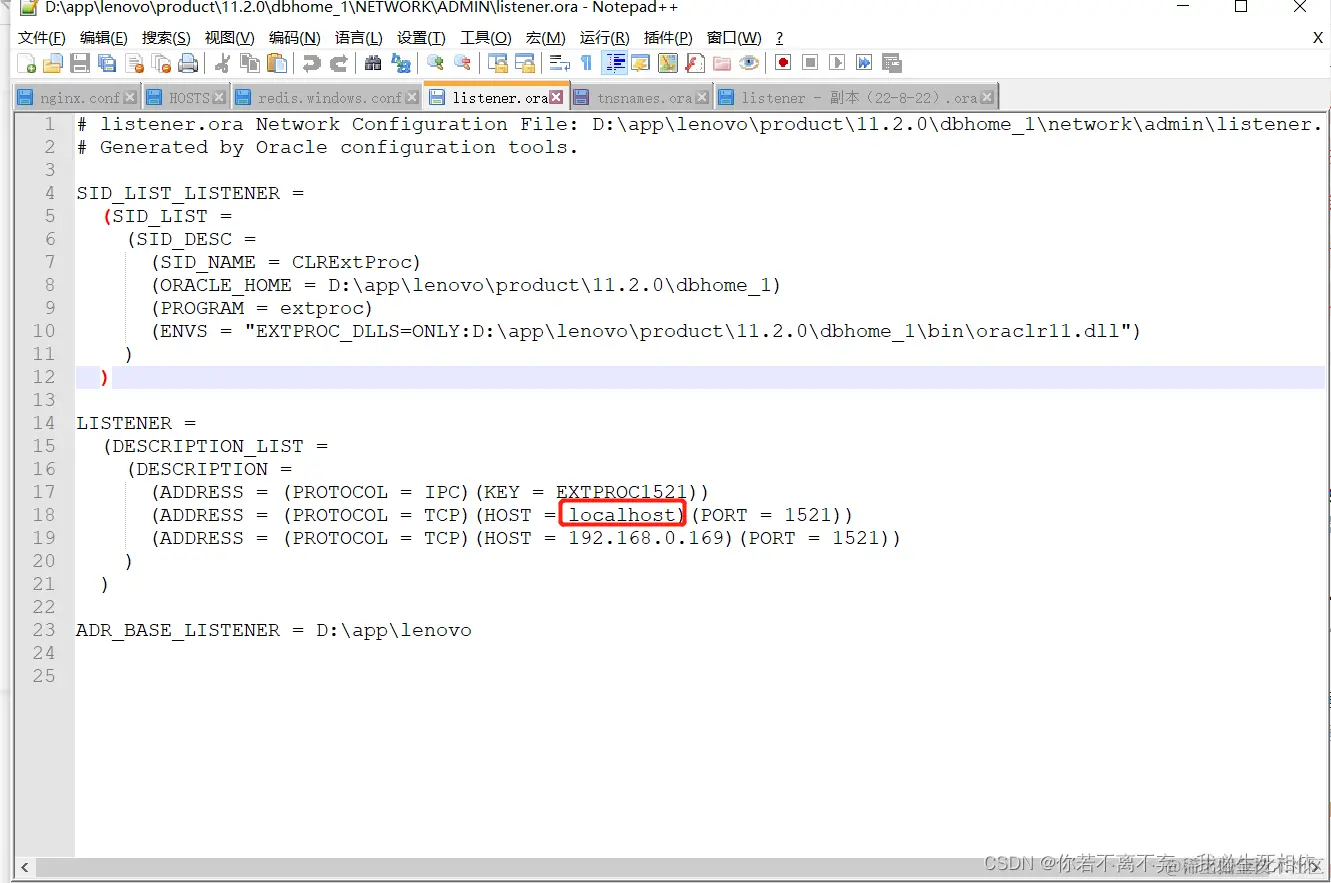Screen dimensions: 1331x883
Task: Close the nginx.conf tab
Action: [130, 98]
